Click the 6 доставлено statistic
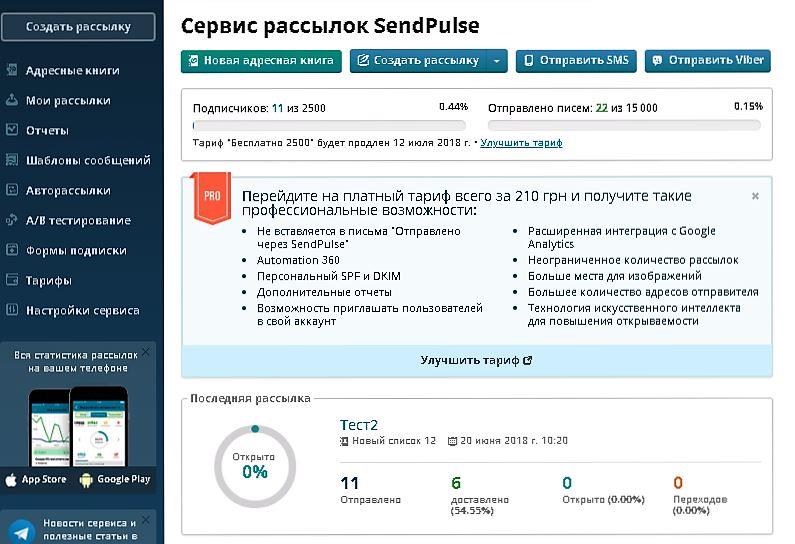This screenshot has height=544, width=795. [x=479, y=495]
